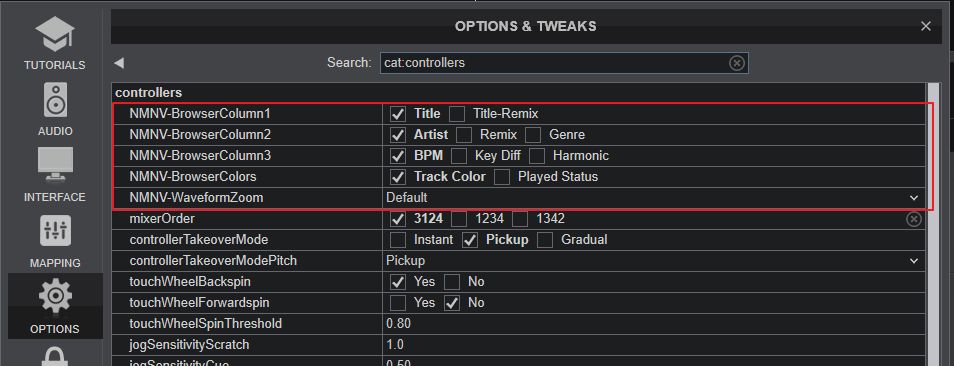The height and width of the screenshot is (366, 954).
Task: Click the back arrow beside Search
Action: tap(119, 63)
